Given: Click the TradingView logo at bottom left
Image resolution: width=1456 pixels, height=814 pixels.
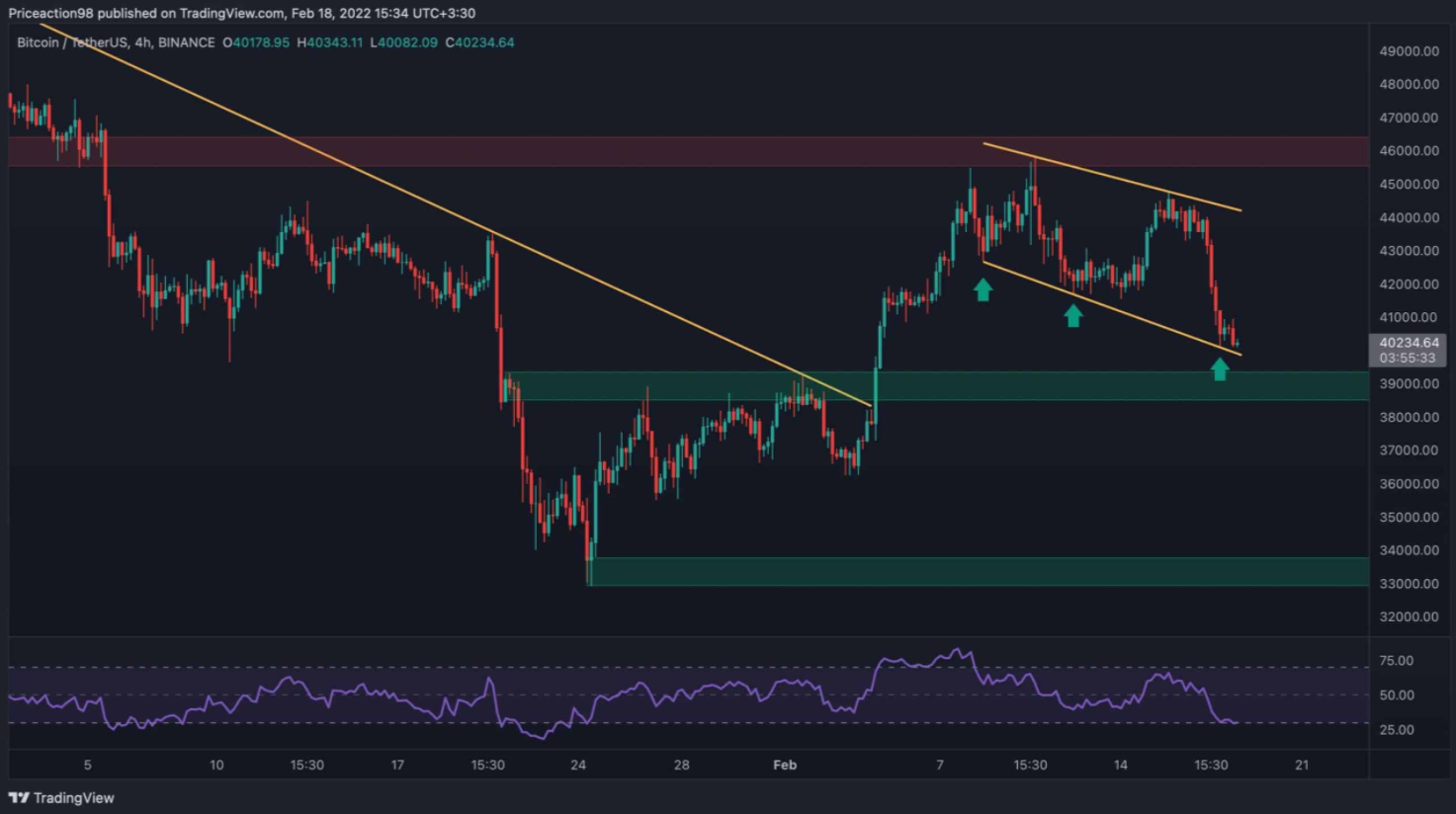Looking at the screenshot, I should (61, 797).
